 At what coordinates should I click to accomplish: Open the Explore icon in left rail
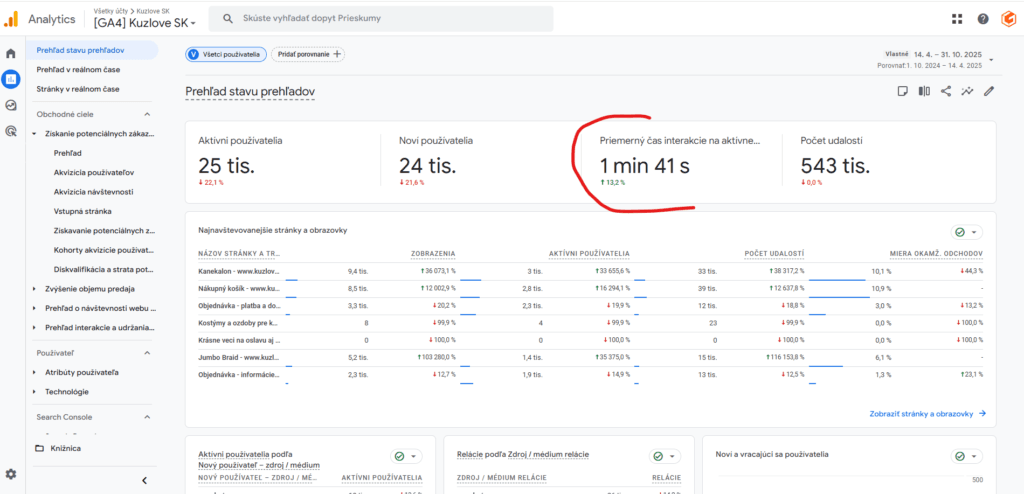tap(10, 105)
